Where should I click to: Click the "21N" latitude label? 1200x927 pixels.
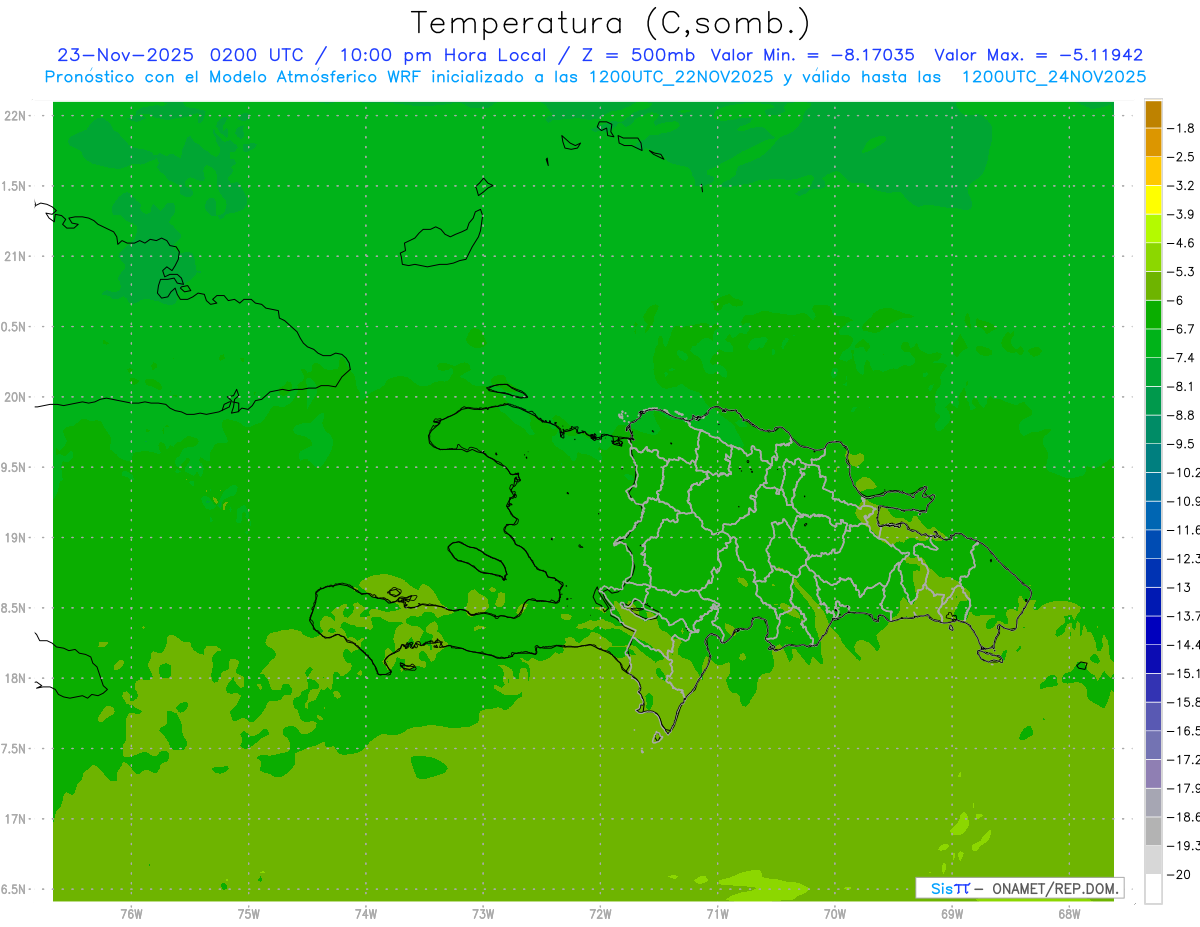click(15, 257)
